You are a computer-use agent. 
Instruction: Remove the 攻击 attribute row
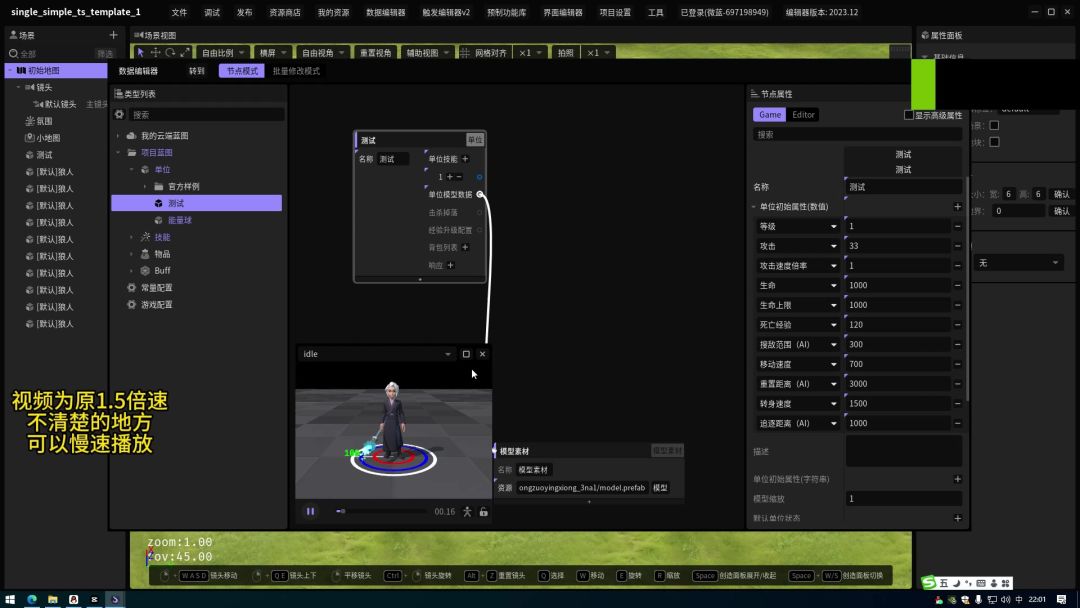coord(957,246)
